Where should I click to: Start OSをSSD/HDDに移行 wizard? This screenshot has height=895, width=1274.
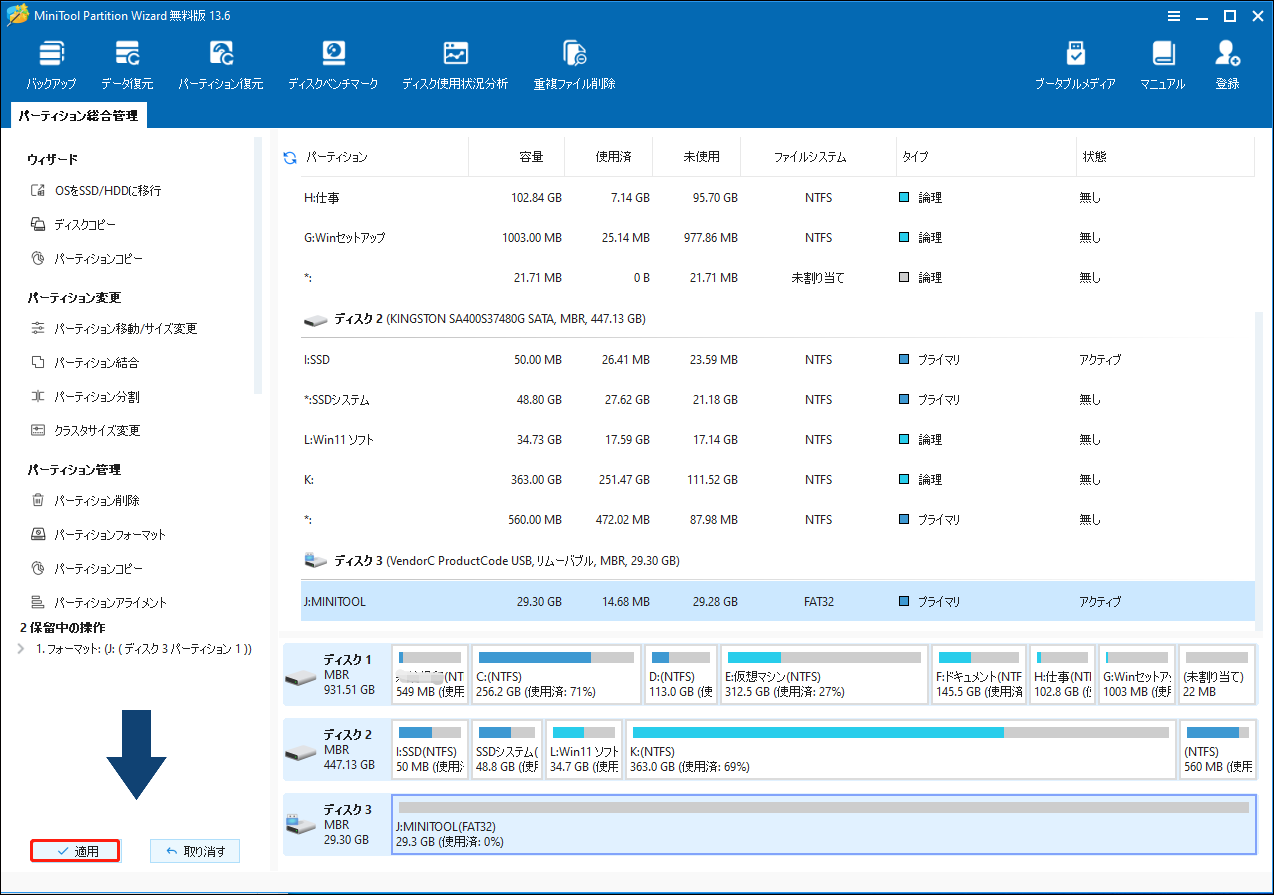pos(96,191)
